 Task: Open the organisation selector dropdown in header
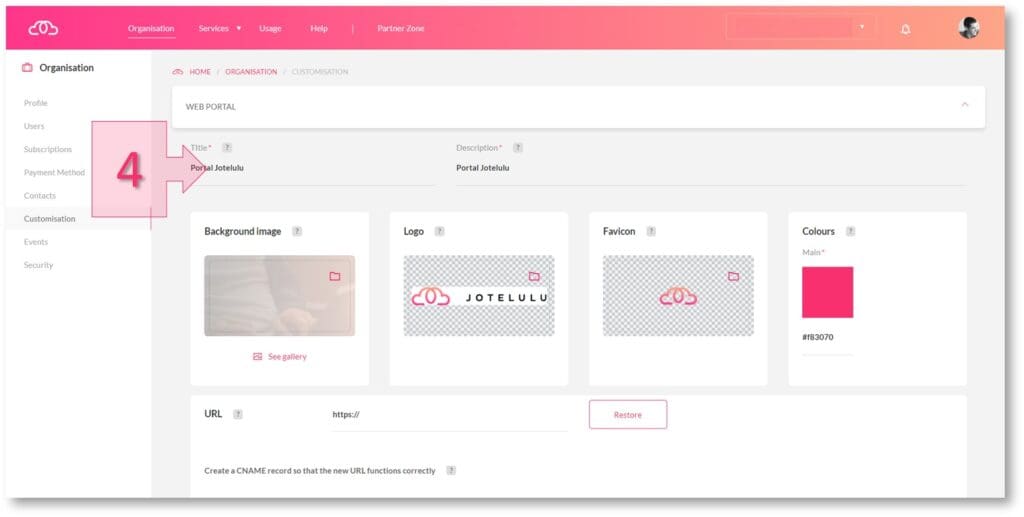pyautogui.click(x=800, y=27)
